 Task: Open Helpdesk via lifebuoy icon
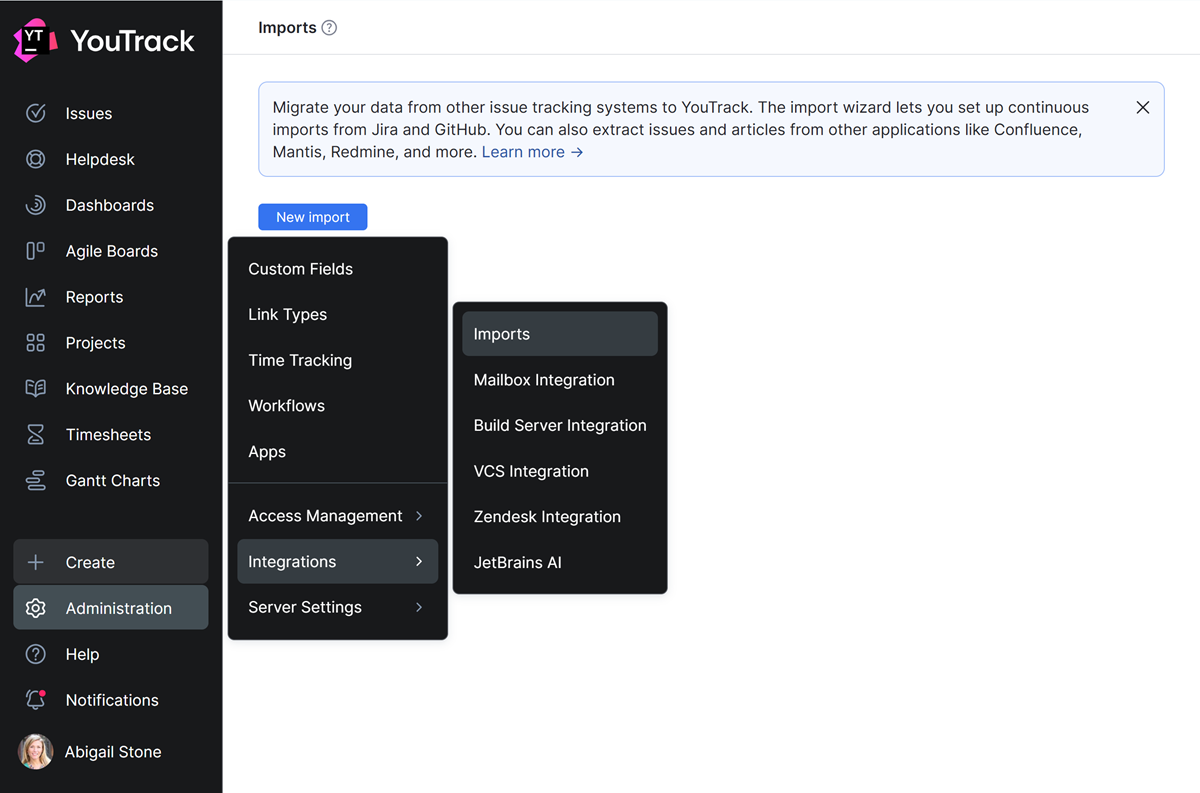click(x=36, y=159)
